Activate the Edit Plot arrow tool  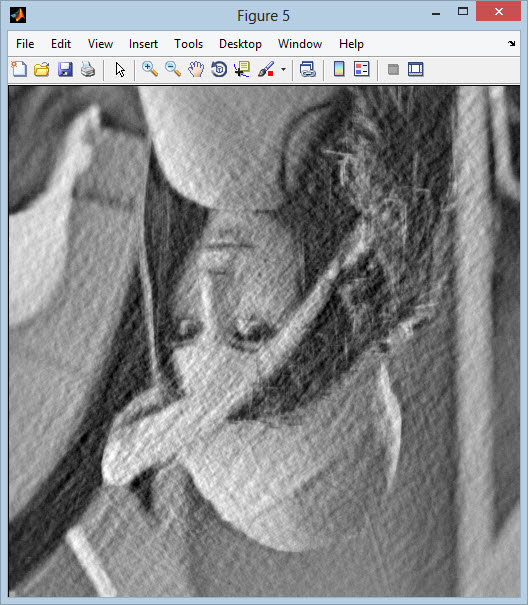coord(120,70)
